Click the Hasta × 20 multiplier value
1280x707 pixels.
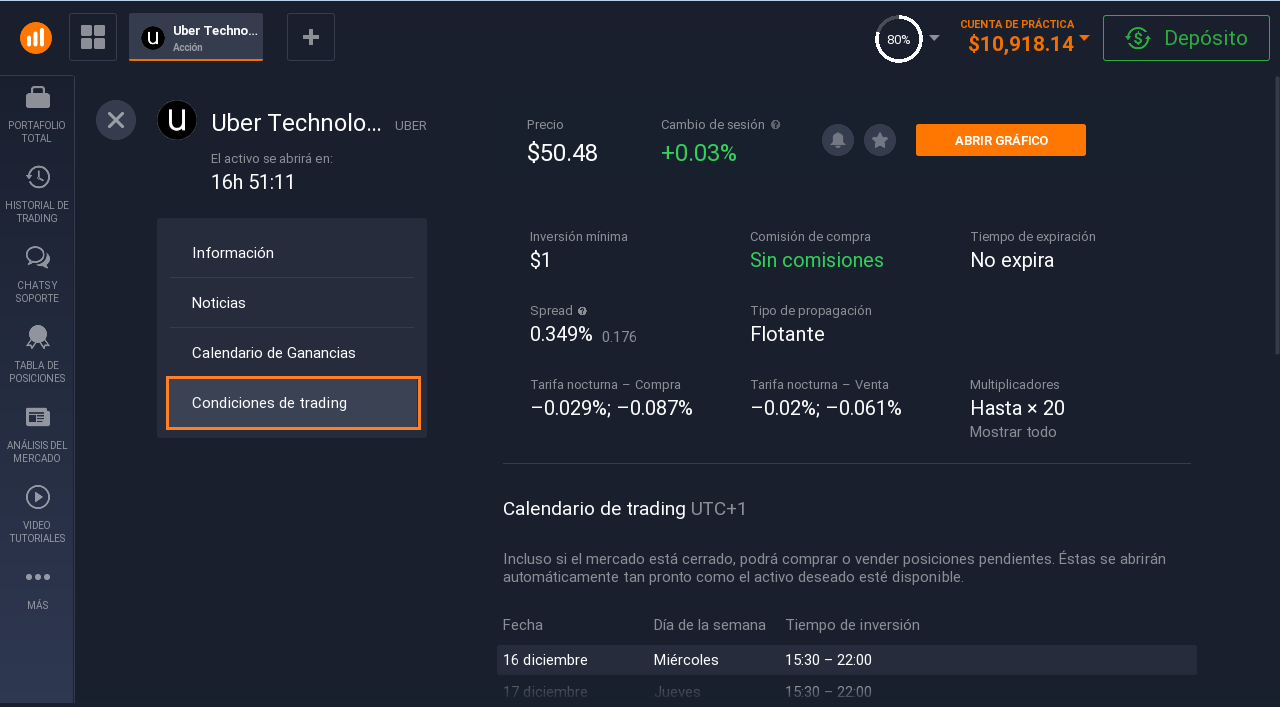coord(1017,408)
